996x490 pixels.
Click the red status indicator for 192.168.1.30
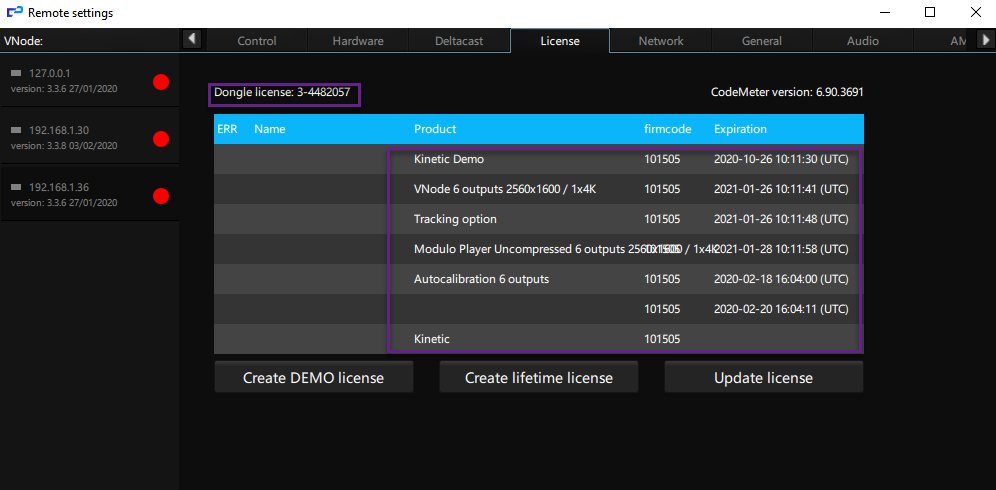(x=161, y=139)
